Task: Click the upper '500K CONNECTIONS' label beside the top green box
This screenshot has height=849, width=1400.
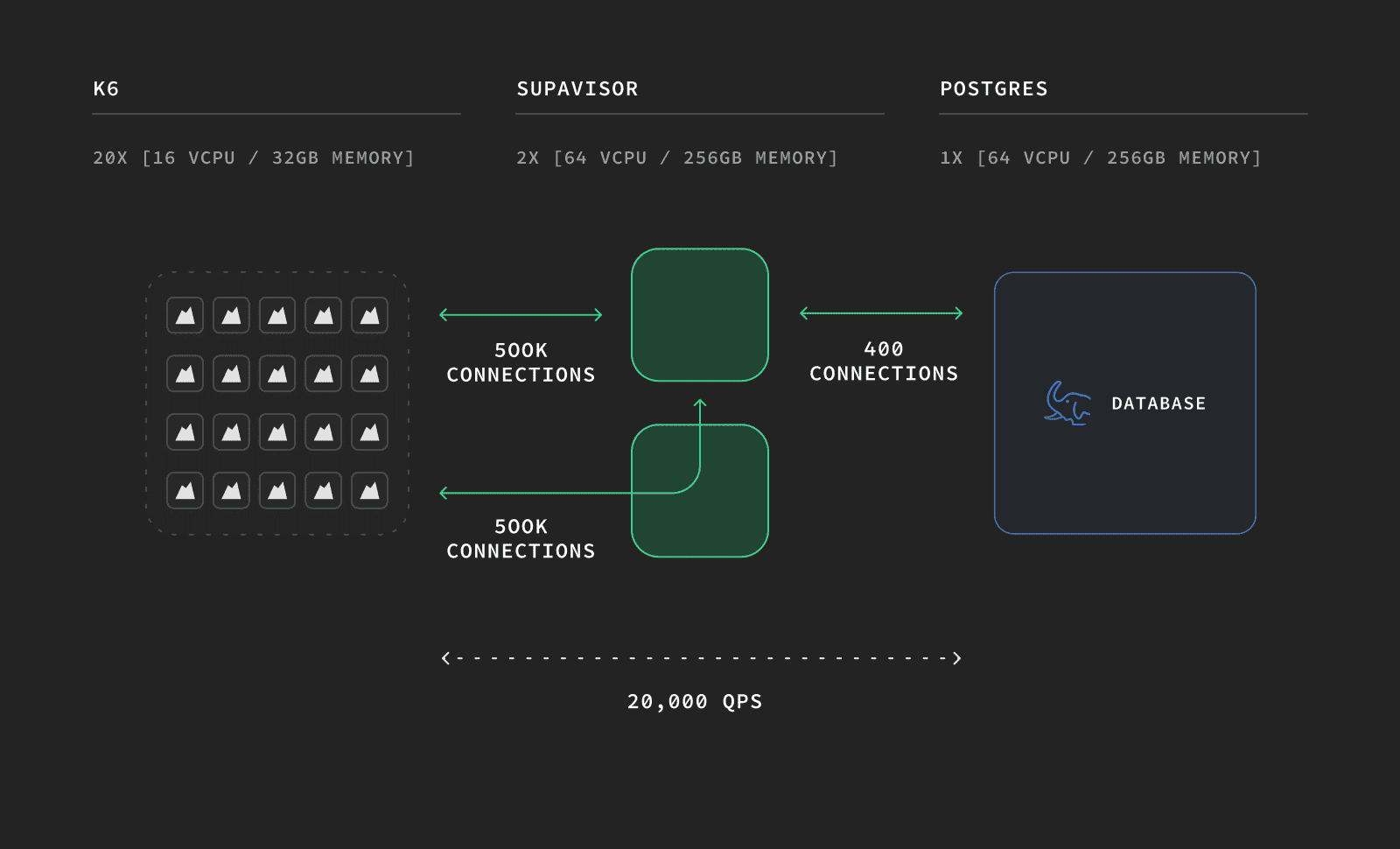Action: coord(521,362)
